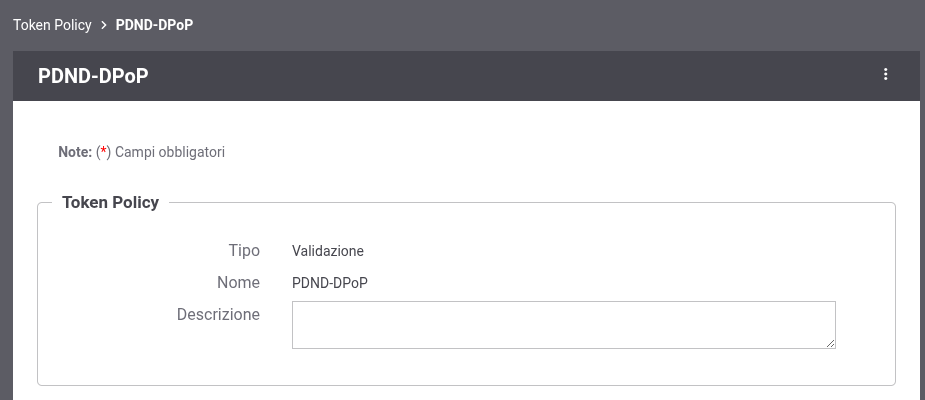Open the three-dot actions menu
Image resolution: width=925 pixels, height=400 pixels.
pyautogui.click(x=885, y=75)
